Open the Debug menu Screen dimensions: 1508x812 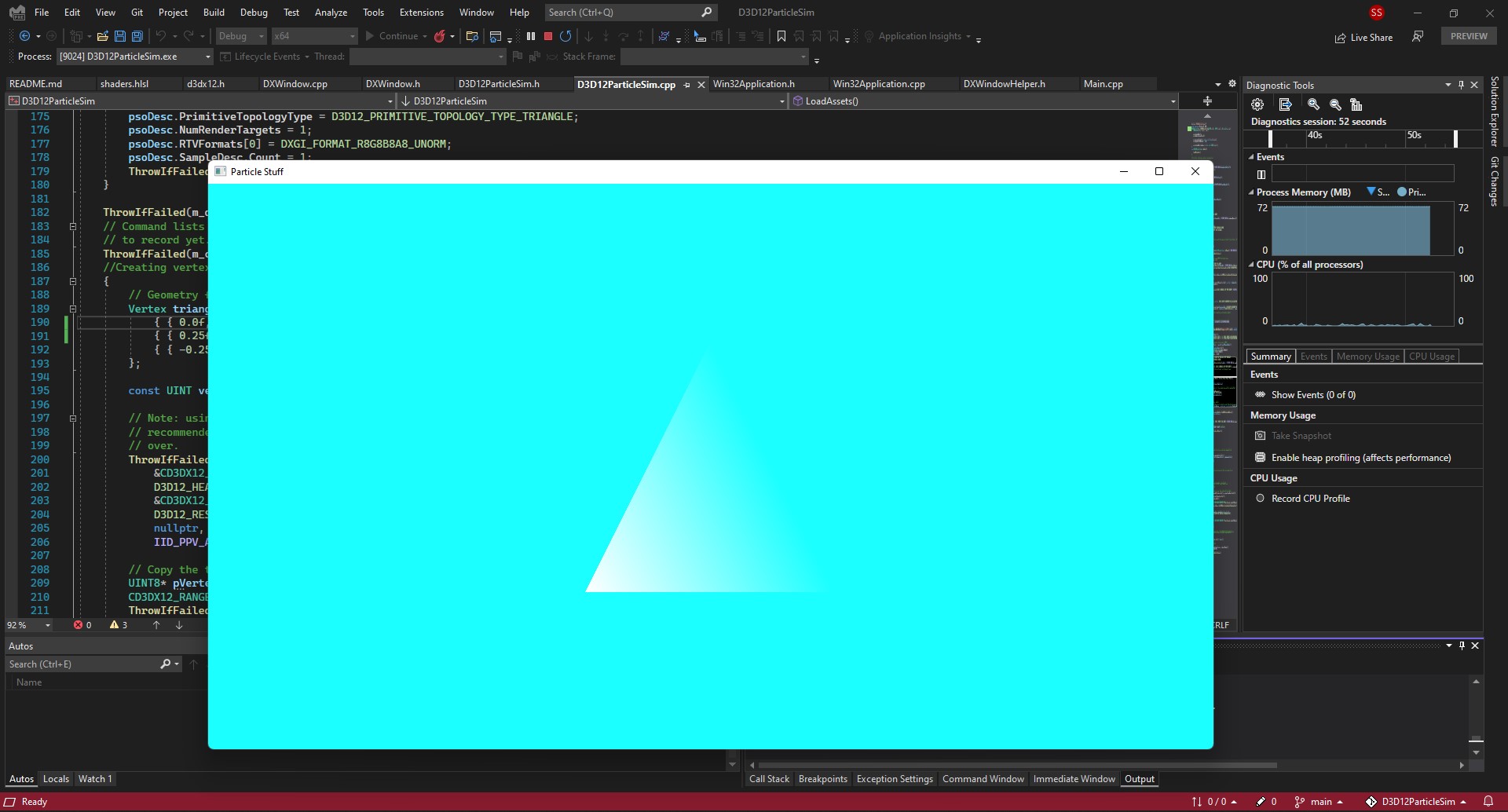tap(254, 13)
